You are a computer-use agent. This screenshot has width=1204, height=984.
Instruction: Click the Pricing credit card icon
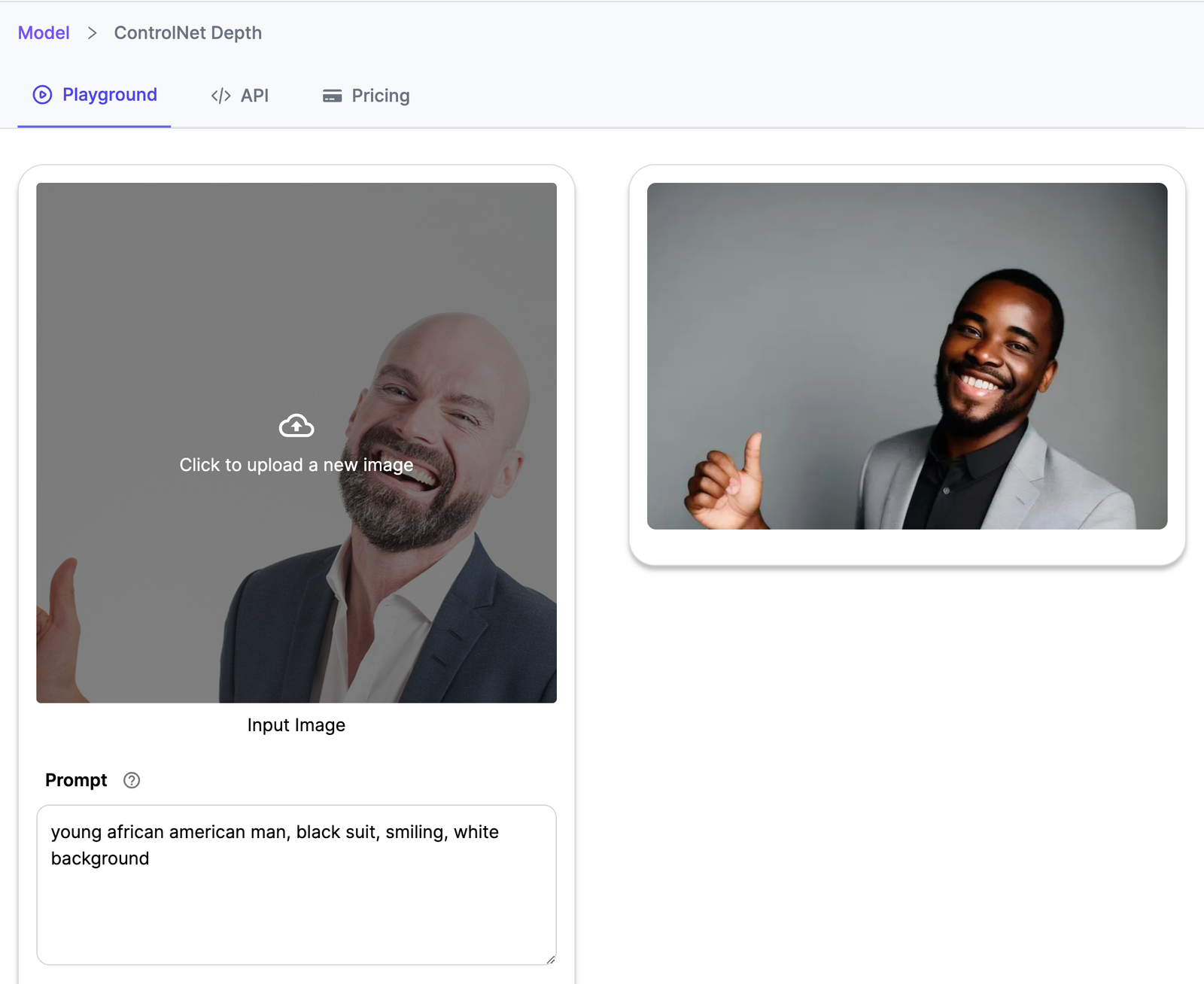tap(332, 96)
